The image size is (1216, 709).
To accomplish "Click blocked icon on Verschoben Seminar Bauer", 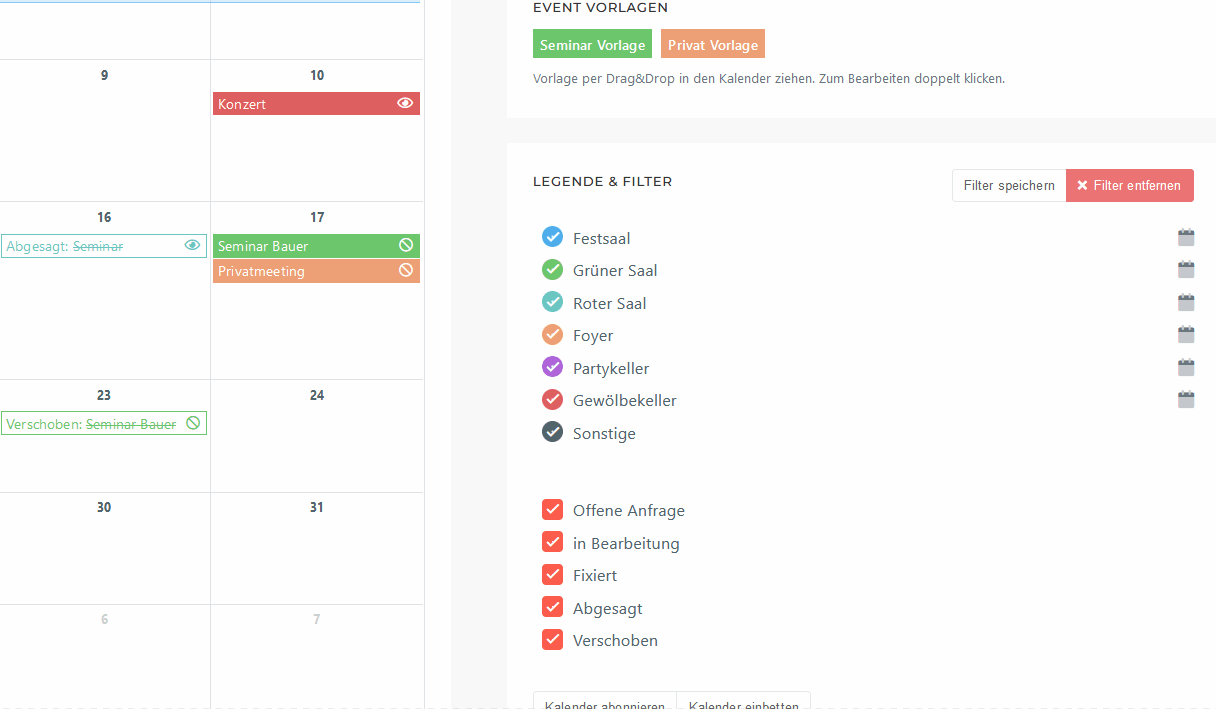I will [x=193, y=424].
